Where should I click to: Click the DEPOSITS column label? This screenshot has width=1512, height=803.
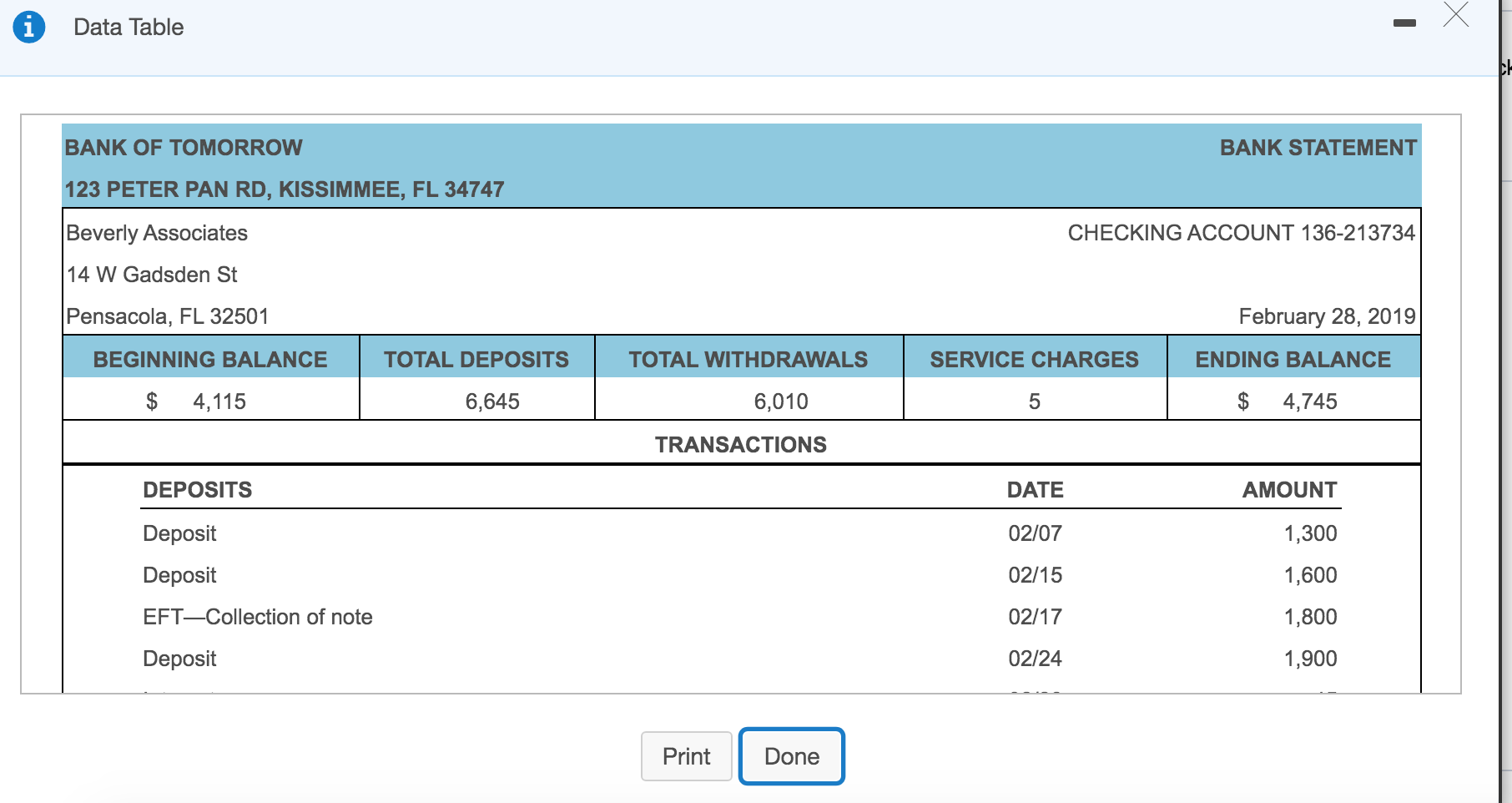coord(197,489)
